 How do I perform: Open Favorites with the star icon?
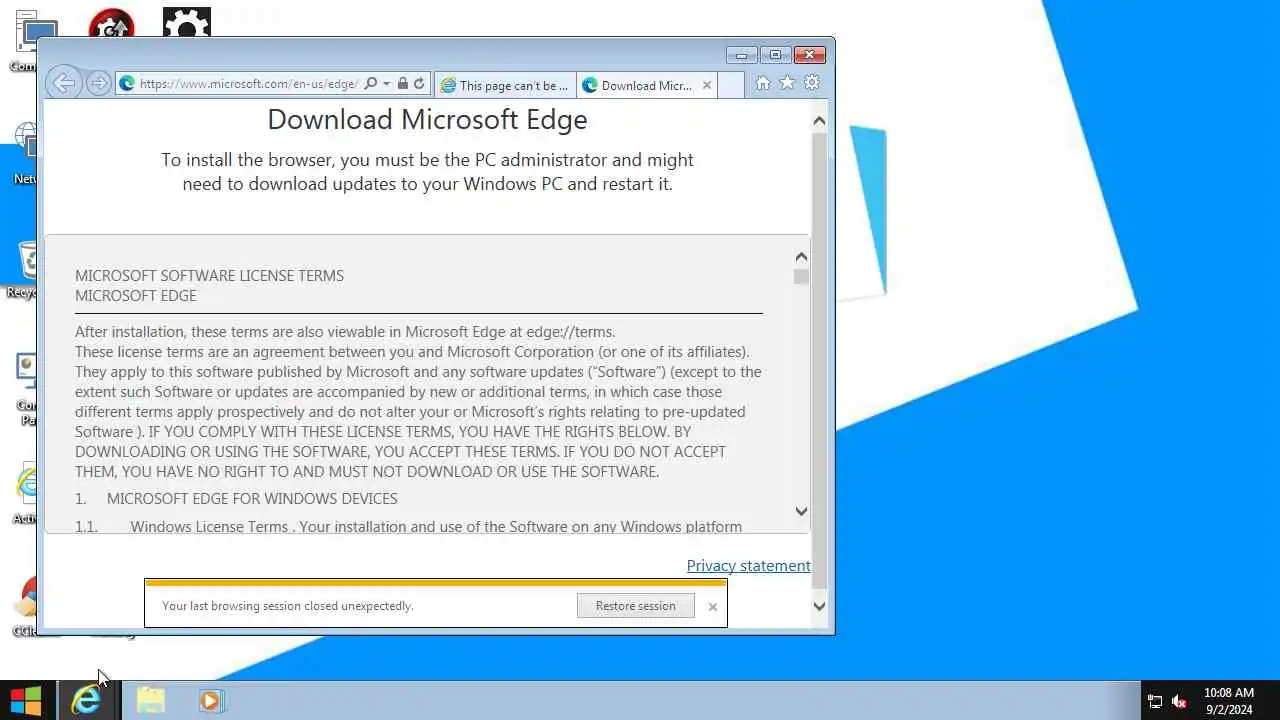coord(787,83)
